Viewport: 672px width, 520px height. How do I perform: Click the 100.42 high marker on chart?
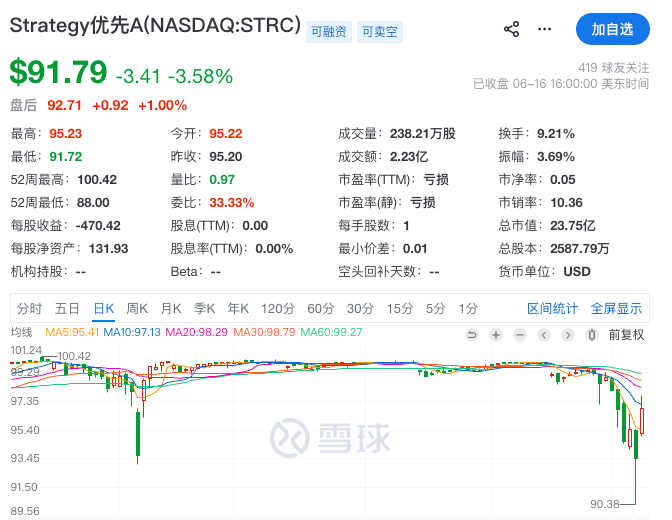click(74, 356)
